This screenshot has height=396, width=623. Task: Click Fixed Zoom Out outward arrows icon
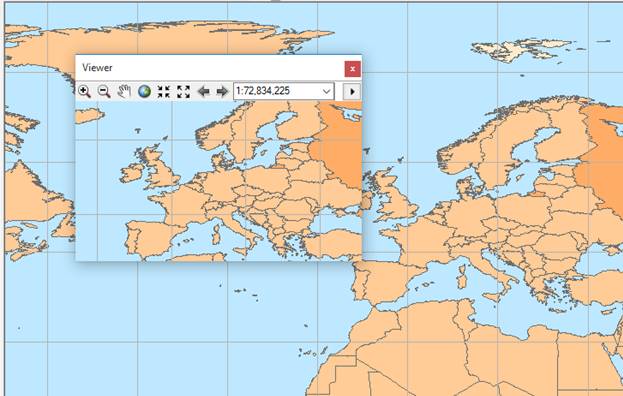pyautogui.click(x=183, y=91)
